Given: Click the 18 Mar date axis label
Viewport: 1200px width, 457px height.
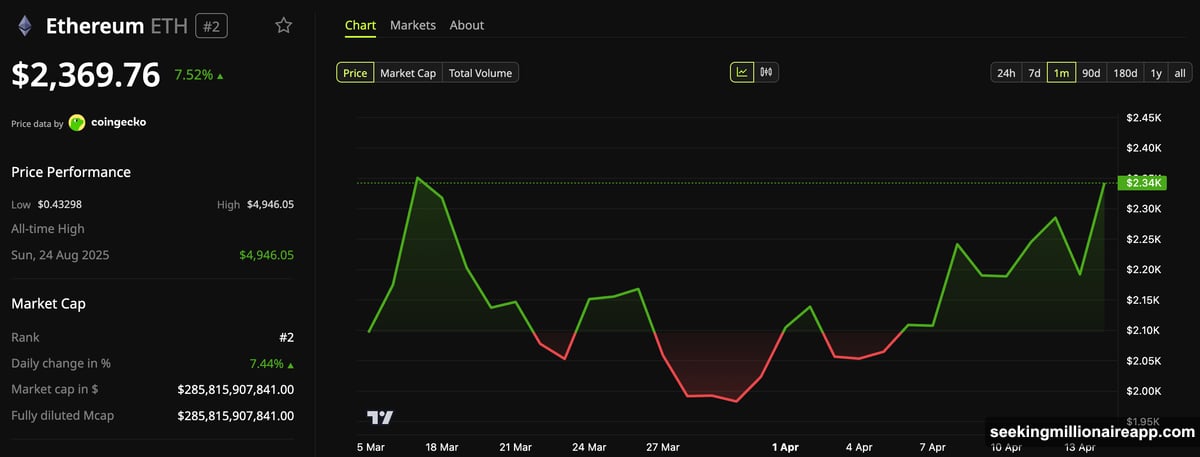Looking at the screenshot, I should pos(442,447).
